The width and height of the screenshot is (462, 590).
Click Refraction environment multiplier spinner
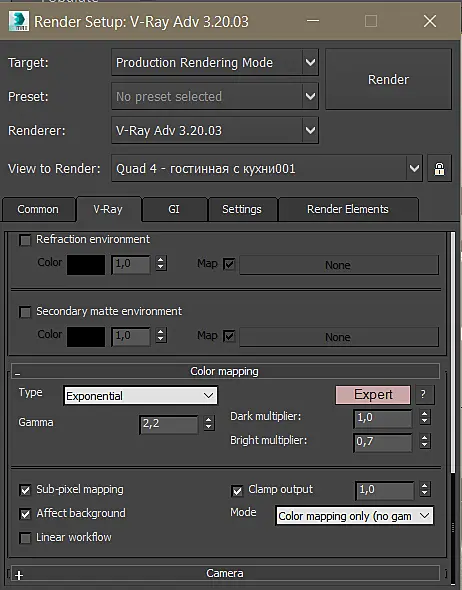pyautogui.click(x=161, y=263)
